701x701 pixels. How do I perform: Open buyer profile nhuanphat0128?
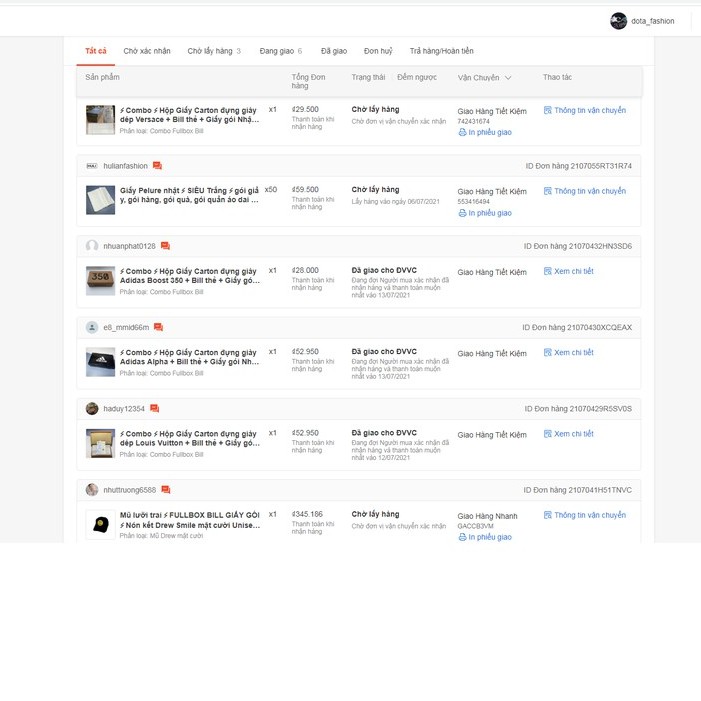pyautogui.click(x=129, y=246)
